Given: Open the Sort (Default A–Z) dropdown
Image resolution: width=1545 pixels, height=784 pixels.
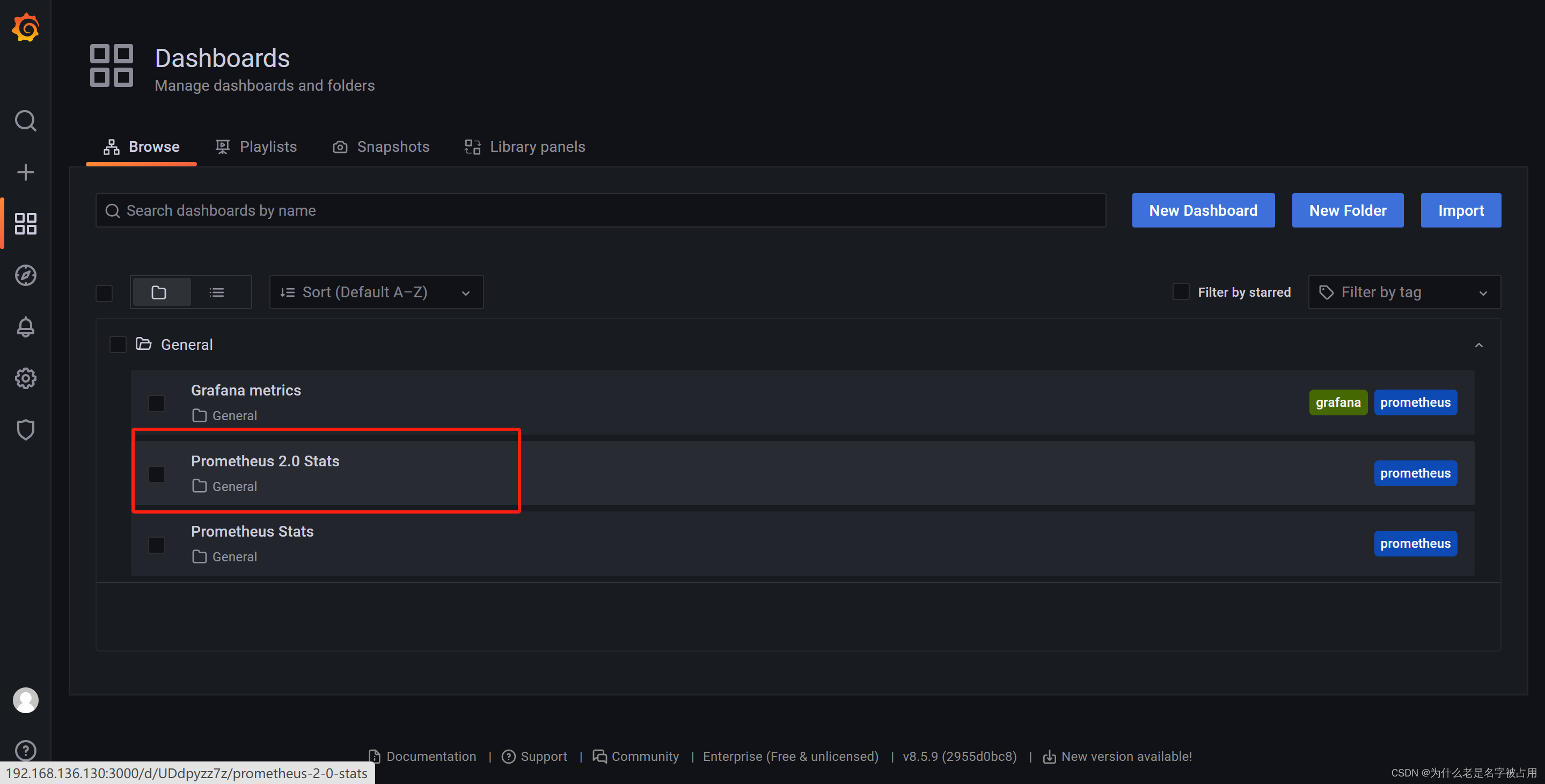Looking at the screenshot, I should click(x=376, y=292).
